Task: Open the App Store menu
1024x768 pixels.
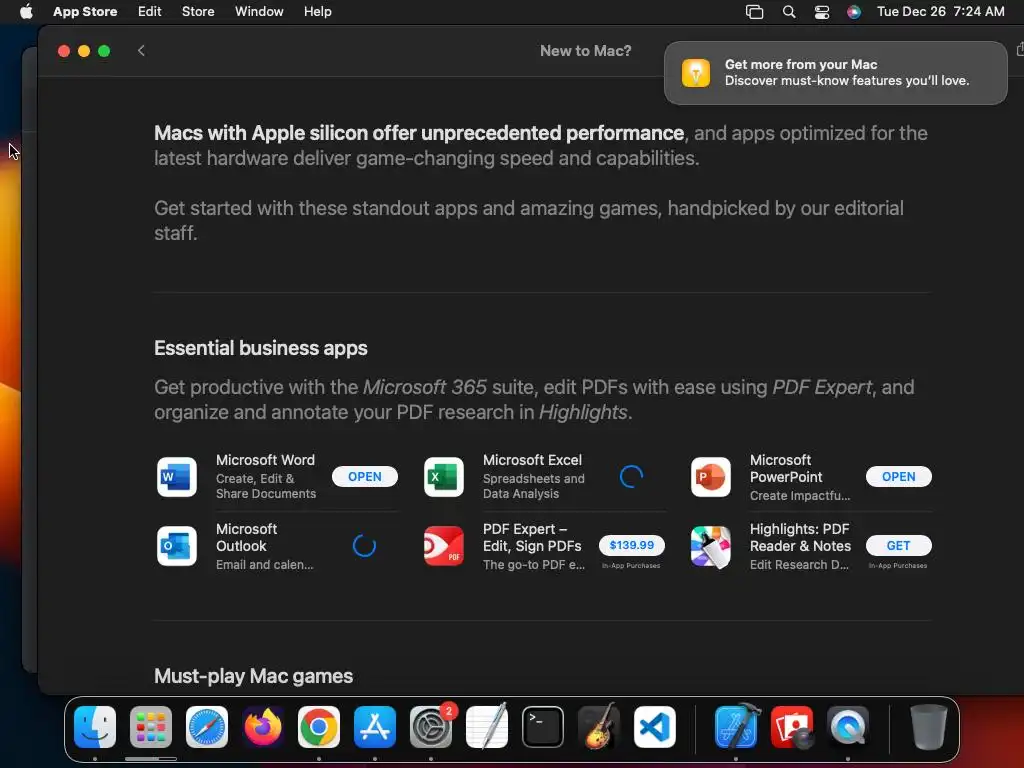Action: click(85, 11)
